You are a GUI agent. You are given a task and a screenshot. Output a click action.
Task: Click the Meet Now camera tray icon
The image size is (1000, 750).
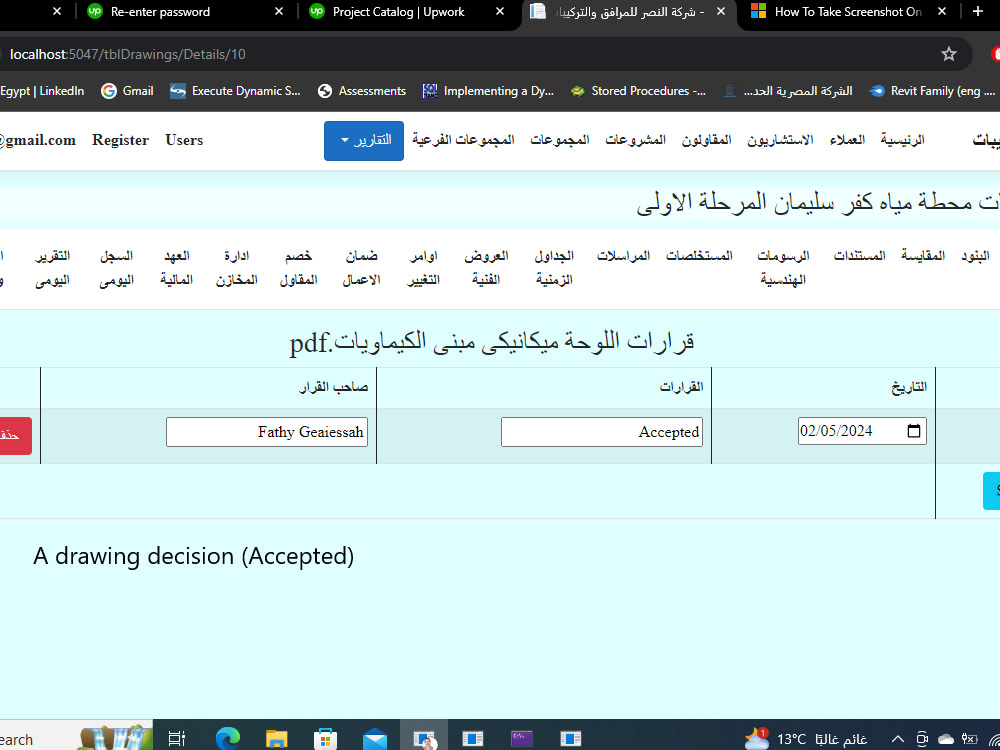pos(922,739)
